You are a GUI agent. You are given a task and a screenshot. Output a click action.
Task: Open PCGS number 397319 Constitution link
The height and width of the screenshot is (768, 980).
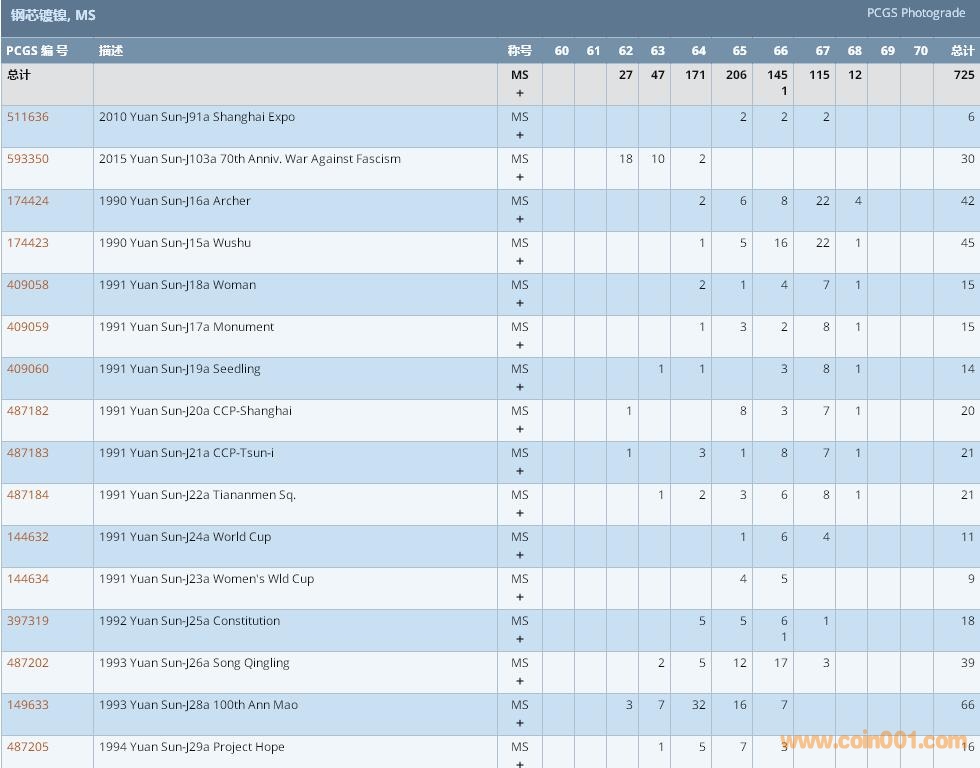28,621
